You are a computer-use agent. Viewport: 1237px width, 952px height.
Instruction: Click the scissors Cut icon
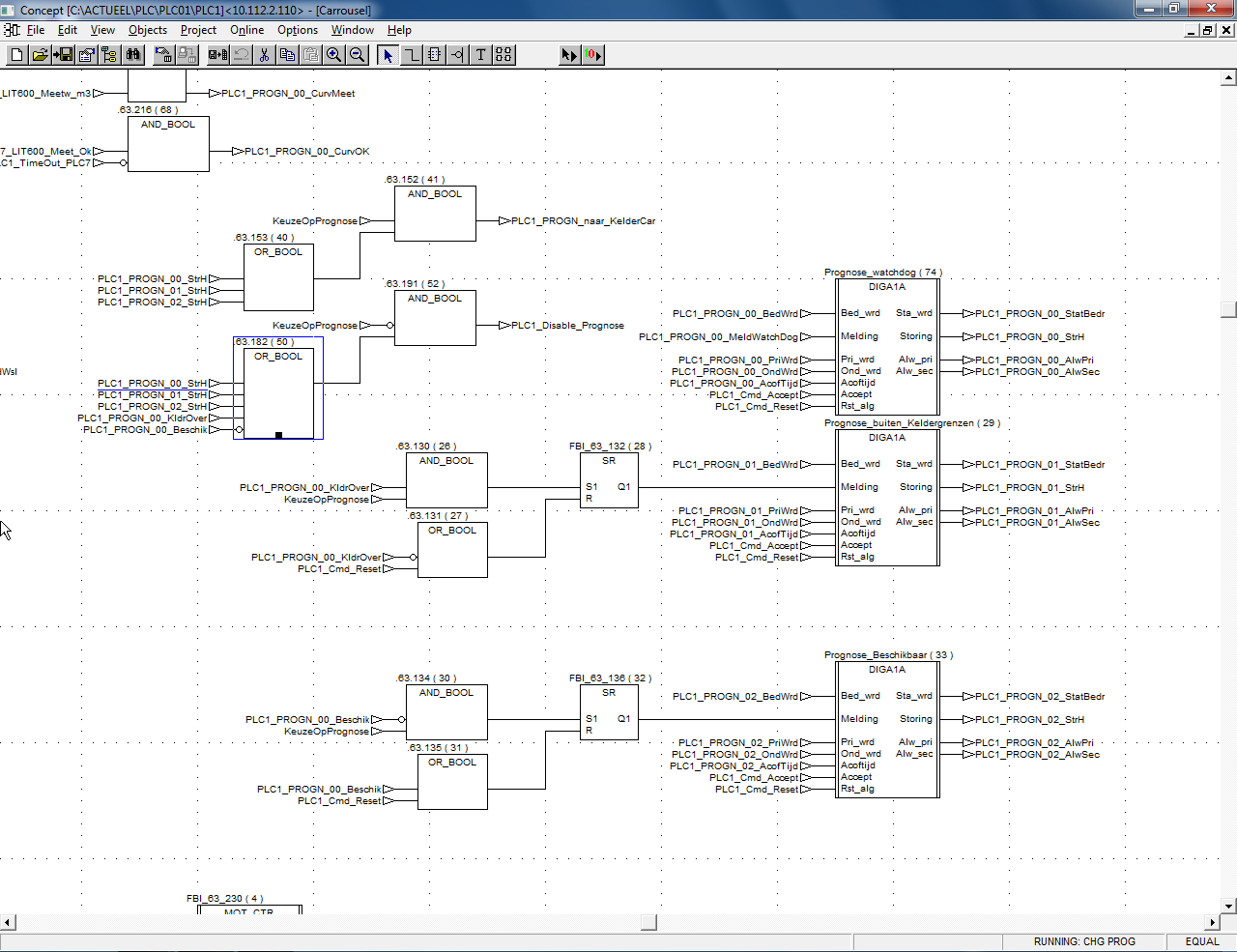[x=264, y=55]
